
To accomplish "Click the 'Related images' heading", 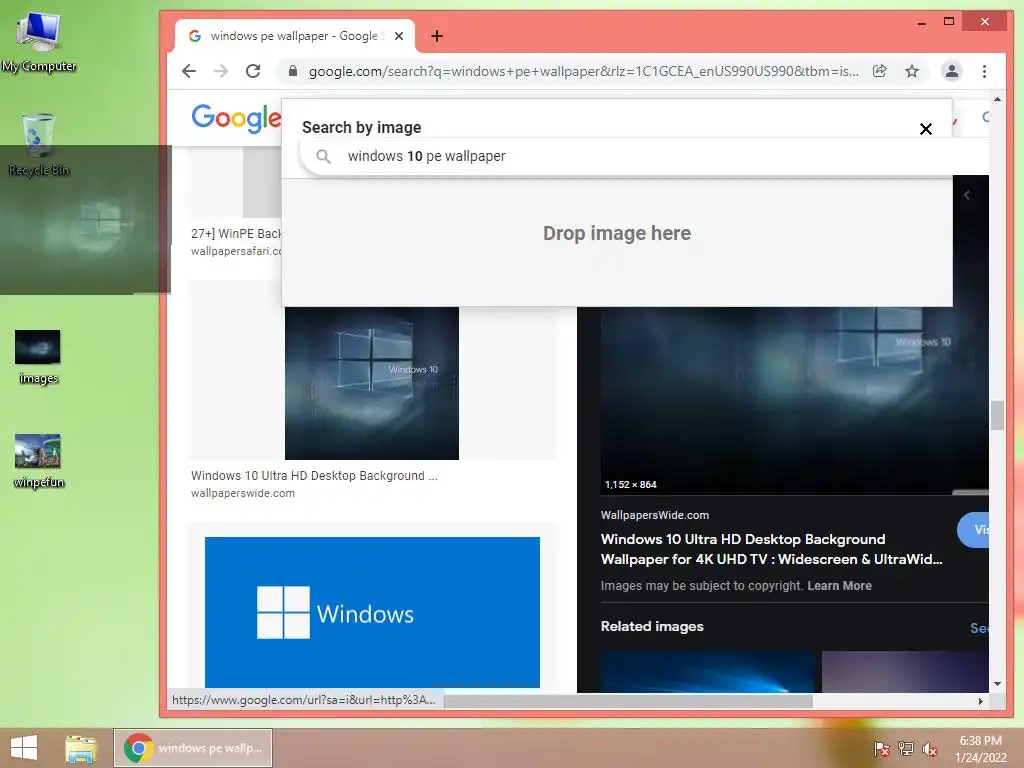I will click(652, 626).
